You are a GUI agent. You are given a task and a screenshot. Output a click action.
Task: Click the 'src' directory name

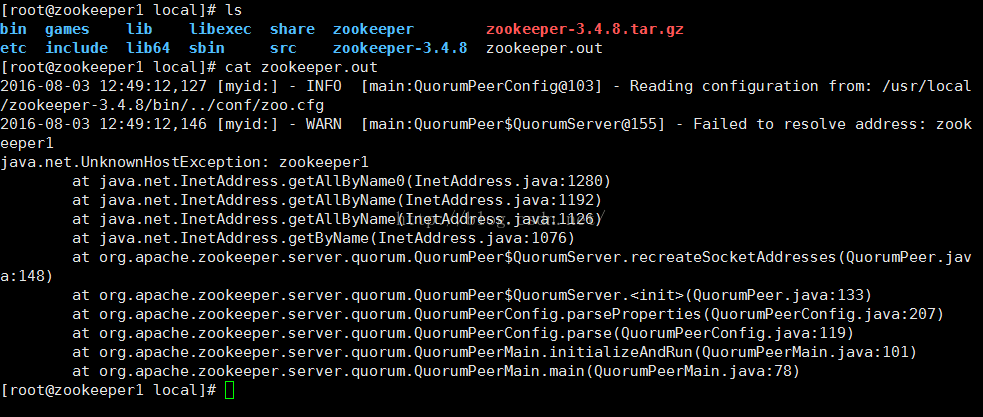(x=283, y=48)
